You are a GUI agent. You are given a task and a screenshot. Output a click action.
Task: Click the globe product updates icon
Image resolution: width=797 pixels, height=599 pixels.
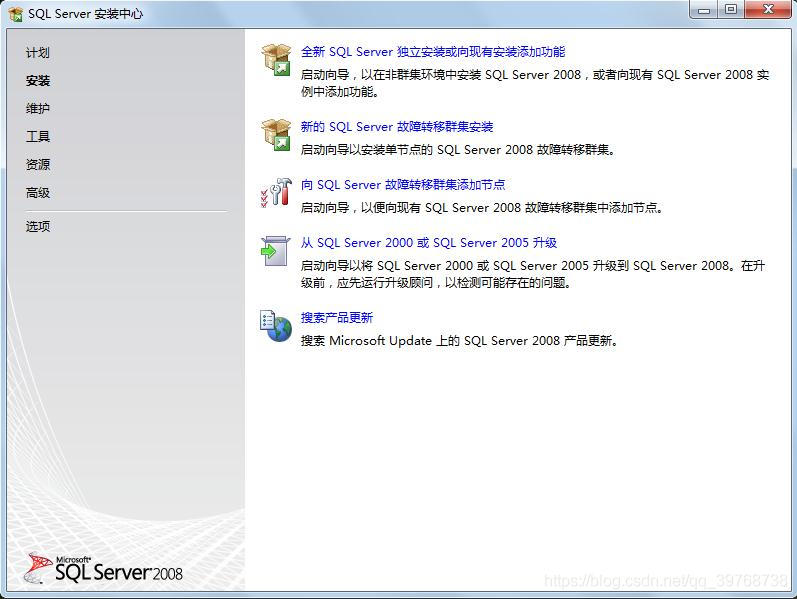276,326
